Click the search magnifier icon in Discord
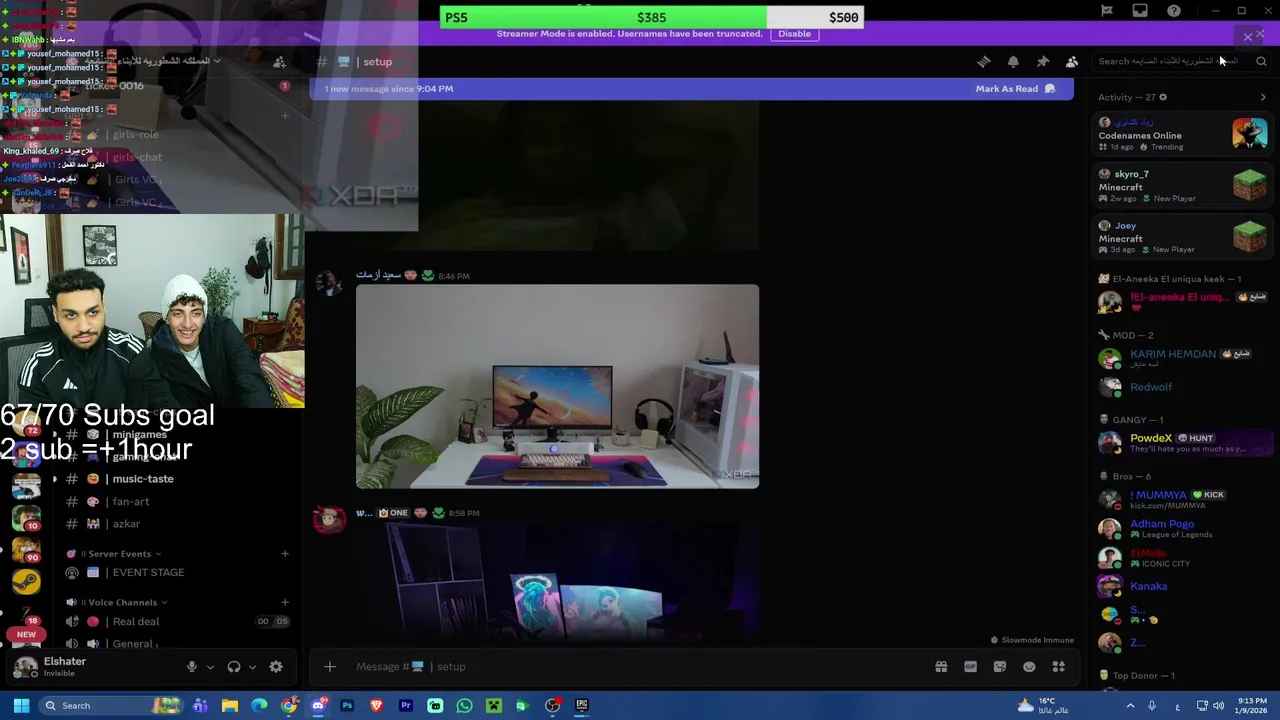This screenshot has height=720, width=1280. pos(1261,61)
